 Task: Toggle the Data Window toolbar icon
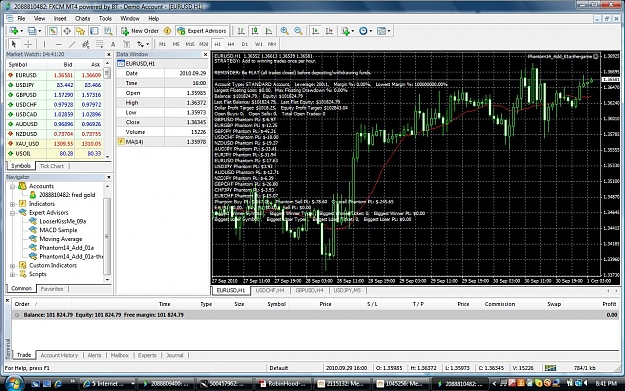[x=67, y=31]
